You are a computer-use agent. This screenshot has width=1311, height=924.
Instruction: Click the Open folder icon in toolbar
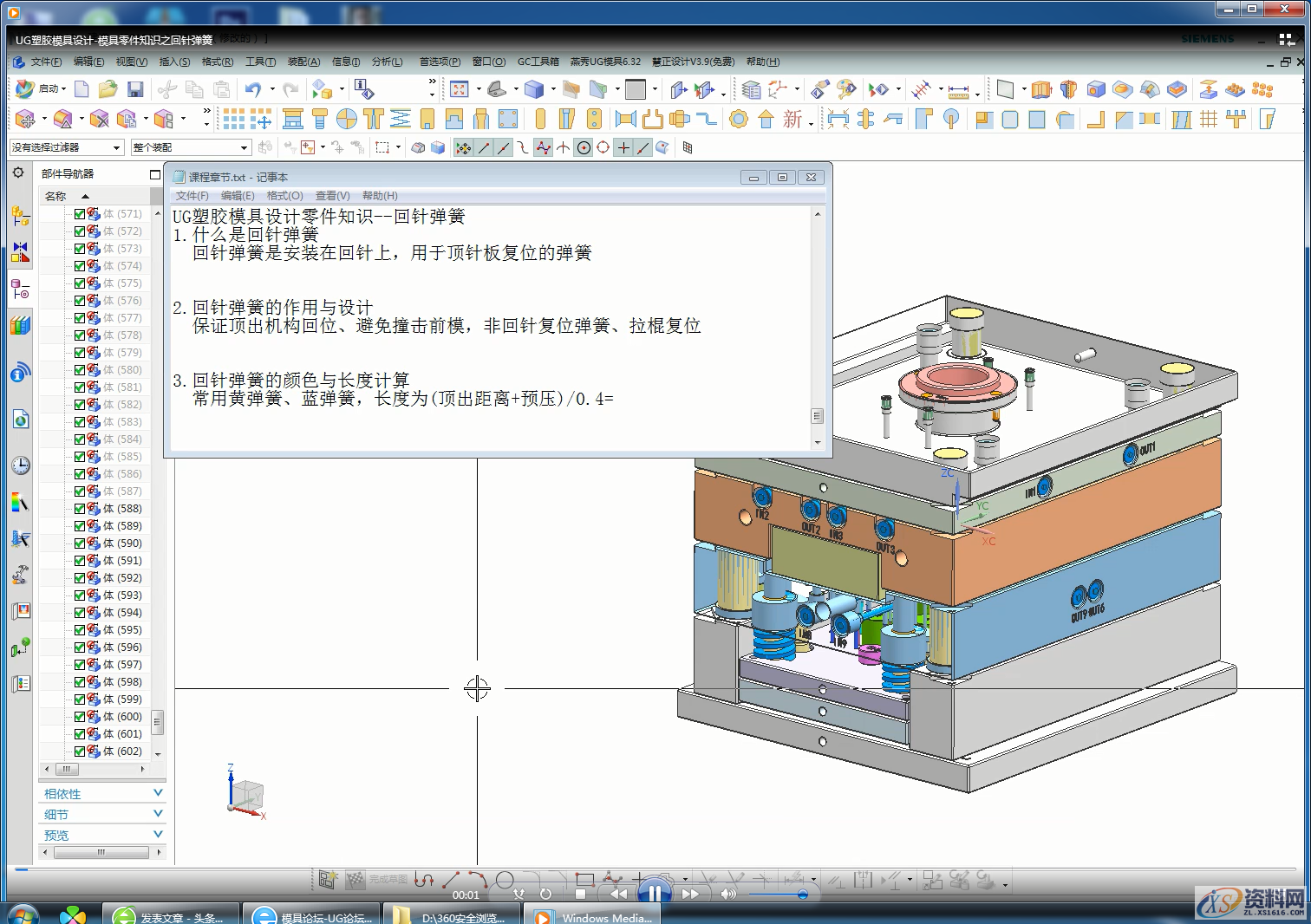tap(108, 89)
